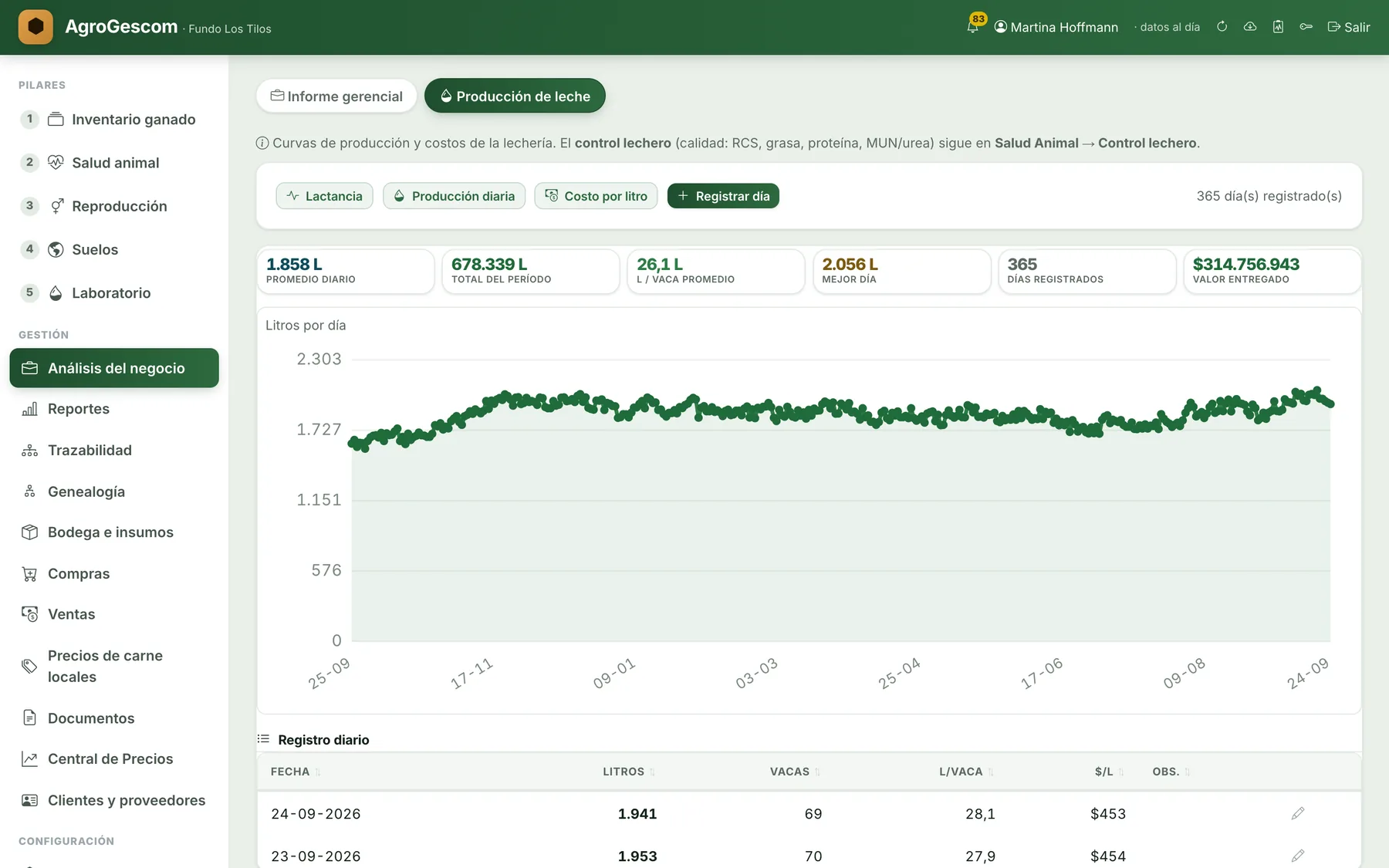
Task: Click the 678.339 L total del período card
Action: [x=531, y=271]
